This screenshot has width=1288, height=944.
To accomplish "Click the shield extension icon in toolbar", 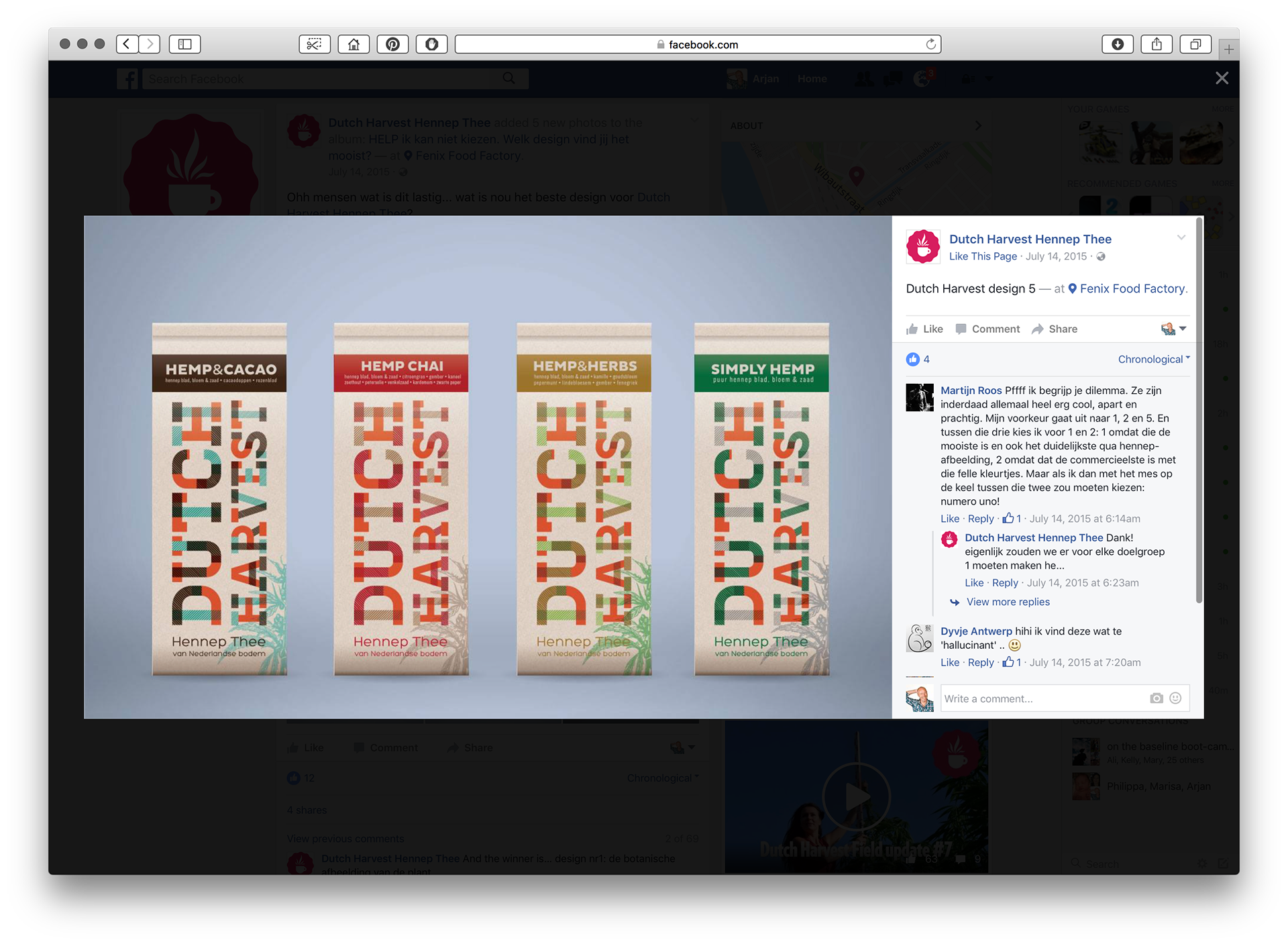I will click(431, 44).
